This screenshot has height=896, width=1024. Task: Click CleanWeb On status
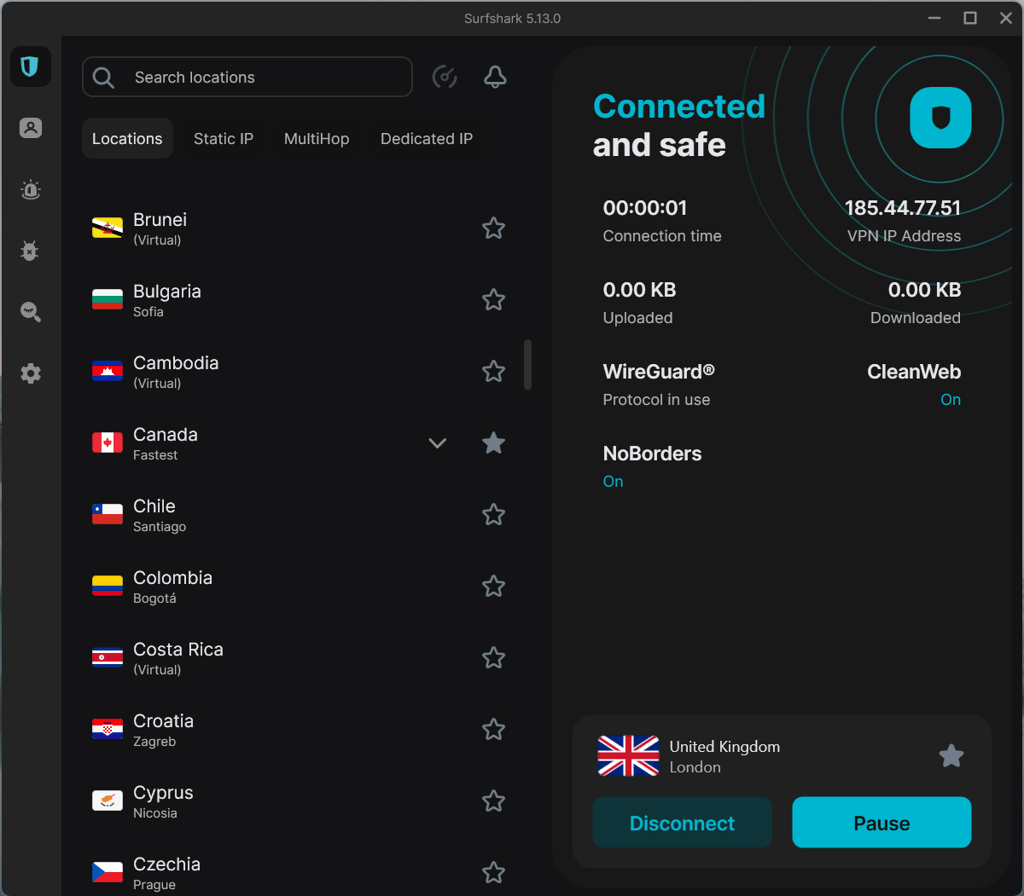click(950, 400)
